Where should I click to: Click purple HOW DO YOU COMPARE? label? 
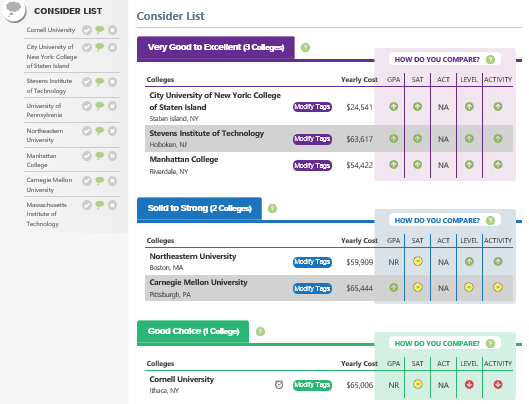(437, 59)
